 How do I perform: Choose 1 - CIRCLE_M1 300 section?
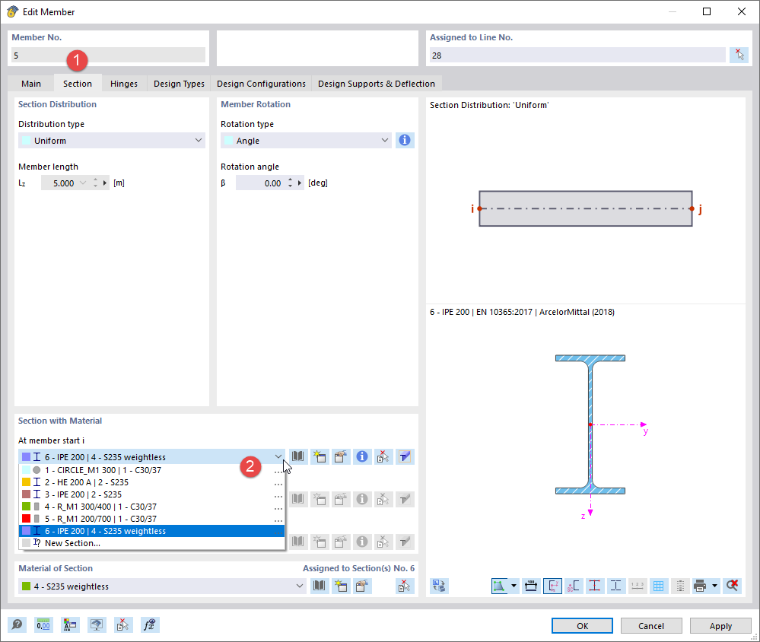152,470
